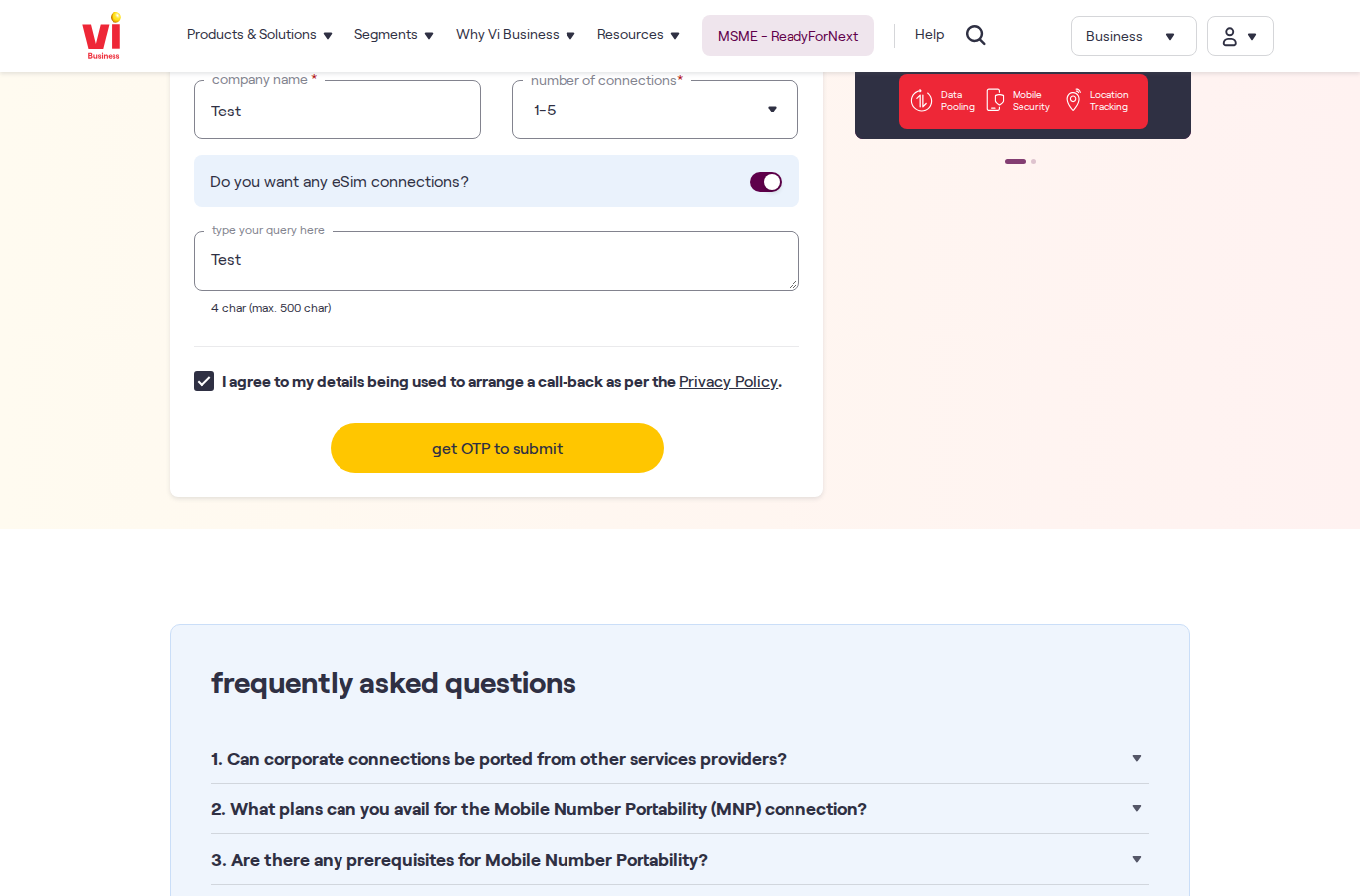Select the first carousel indicator dot
The width and height of the screenshot is (1360, 896).
pyautogui.click(x=1016, y=161)
